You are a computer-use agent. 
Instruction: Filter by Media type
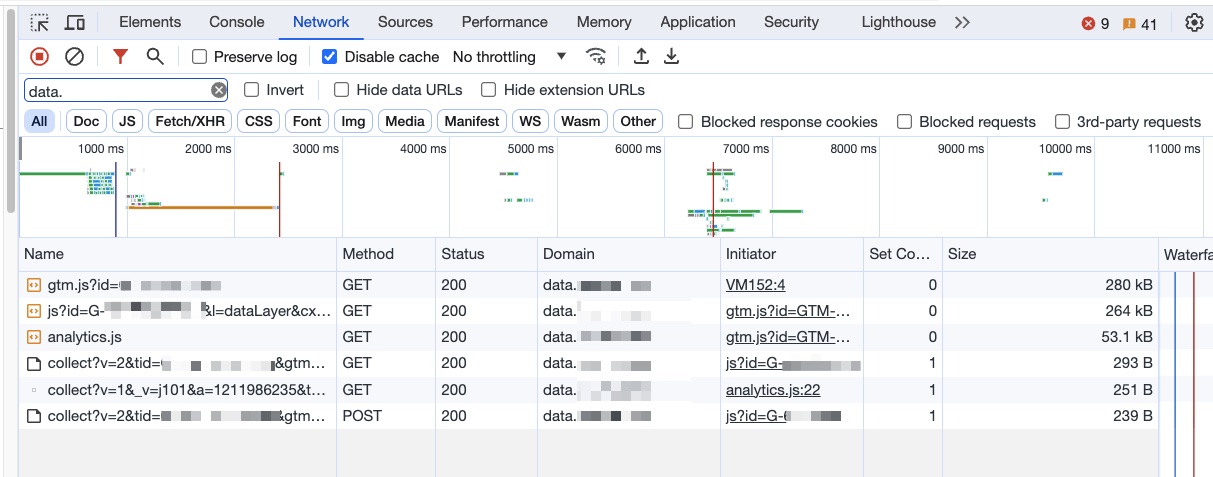(405, 122)
